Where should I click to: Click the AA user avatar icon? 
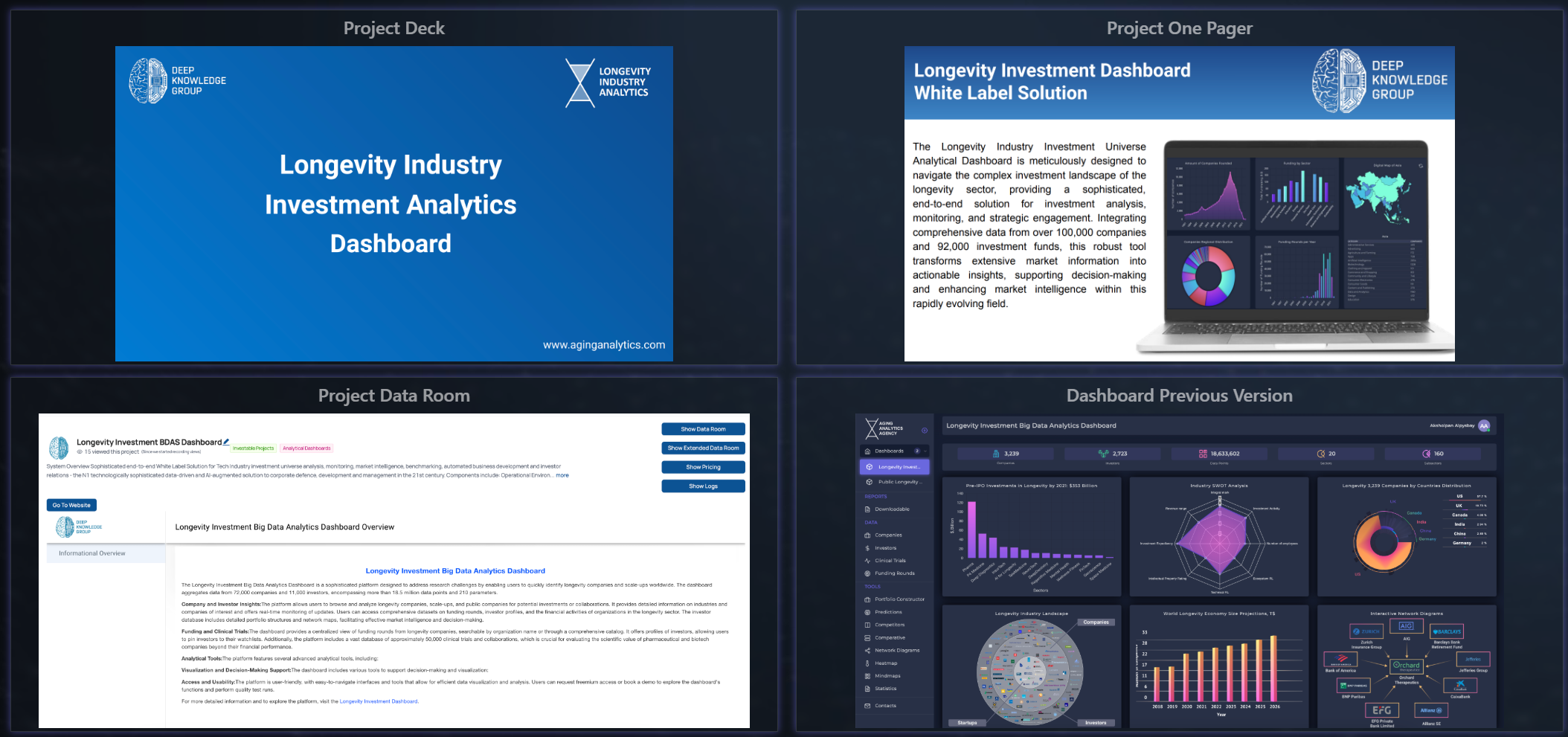click(x=1484, y=426)
